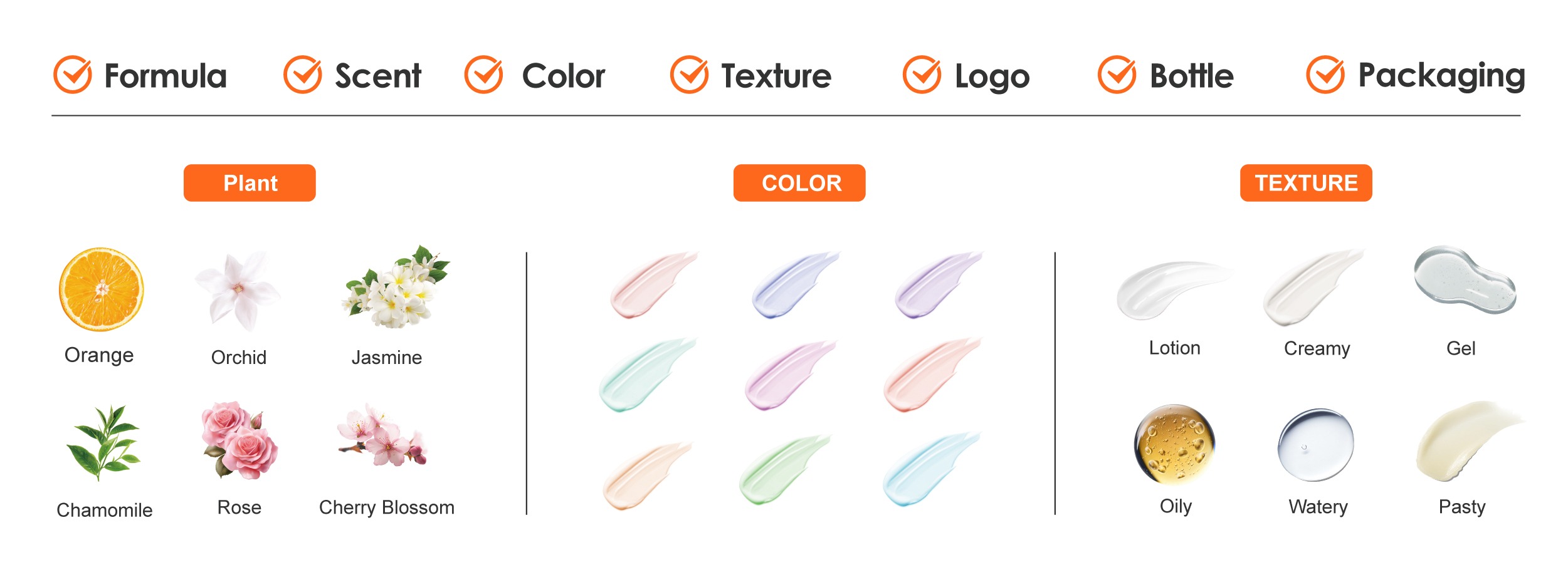Select the white Orchid flower image
The image size is (1568, 587).
(x=238, y=291)
